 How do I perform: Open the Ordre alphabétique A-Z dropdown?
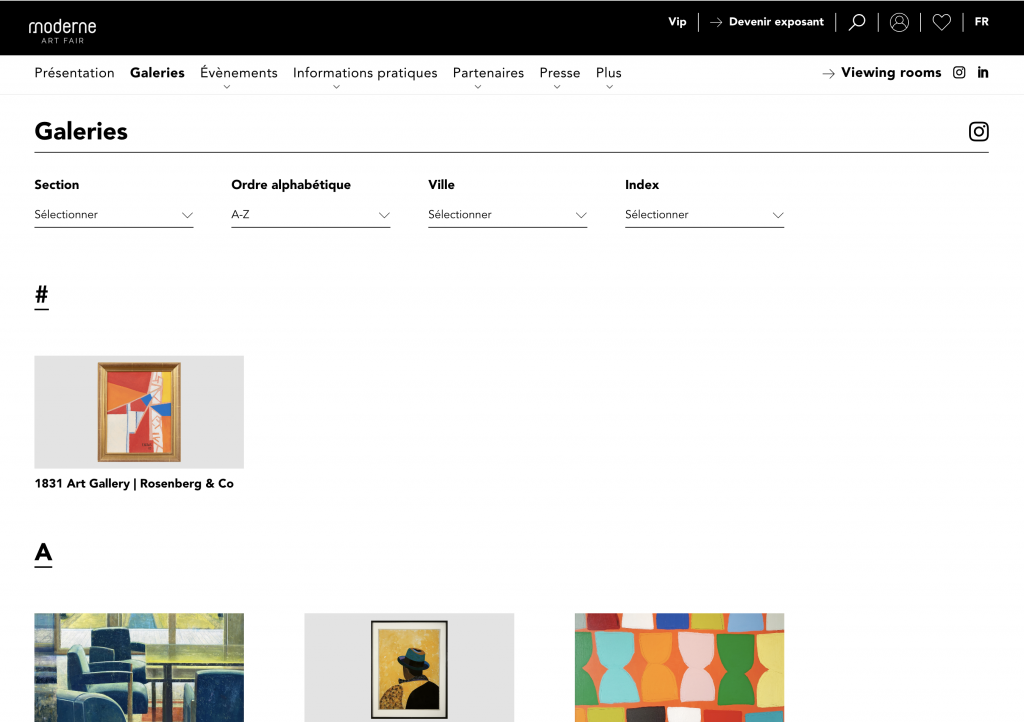click(x=310, y=214)
